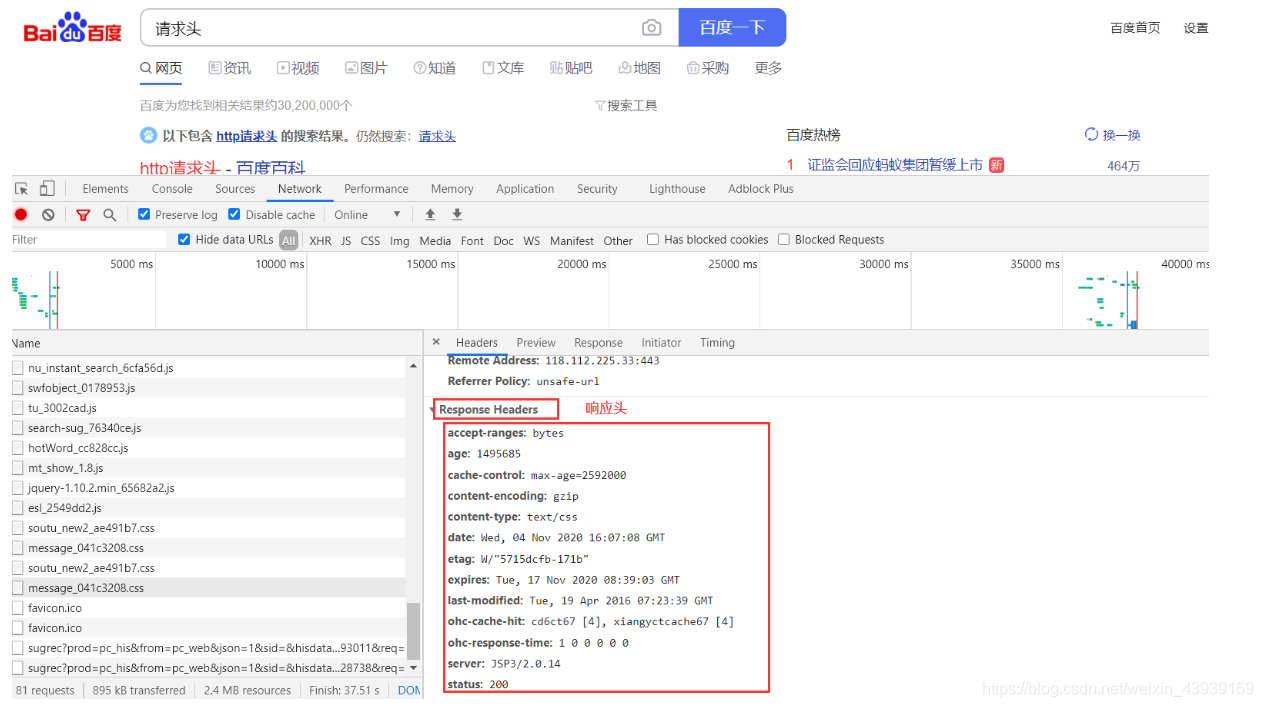Enable Blocked Requests checkbox

pyautogui.click(x=784, y=239)
